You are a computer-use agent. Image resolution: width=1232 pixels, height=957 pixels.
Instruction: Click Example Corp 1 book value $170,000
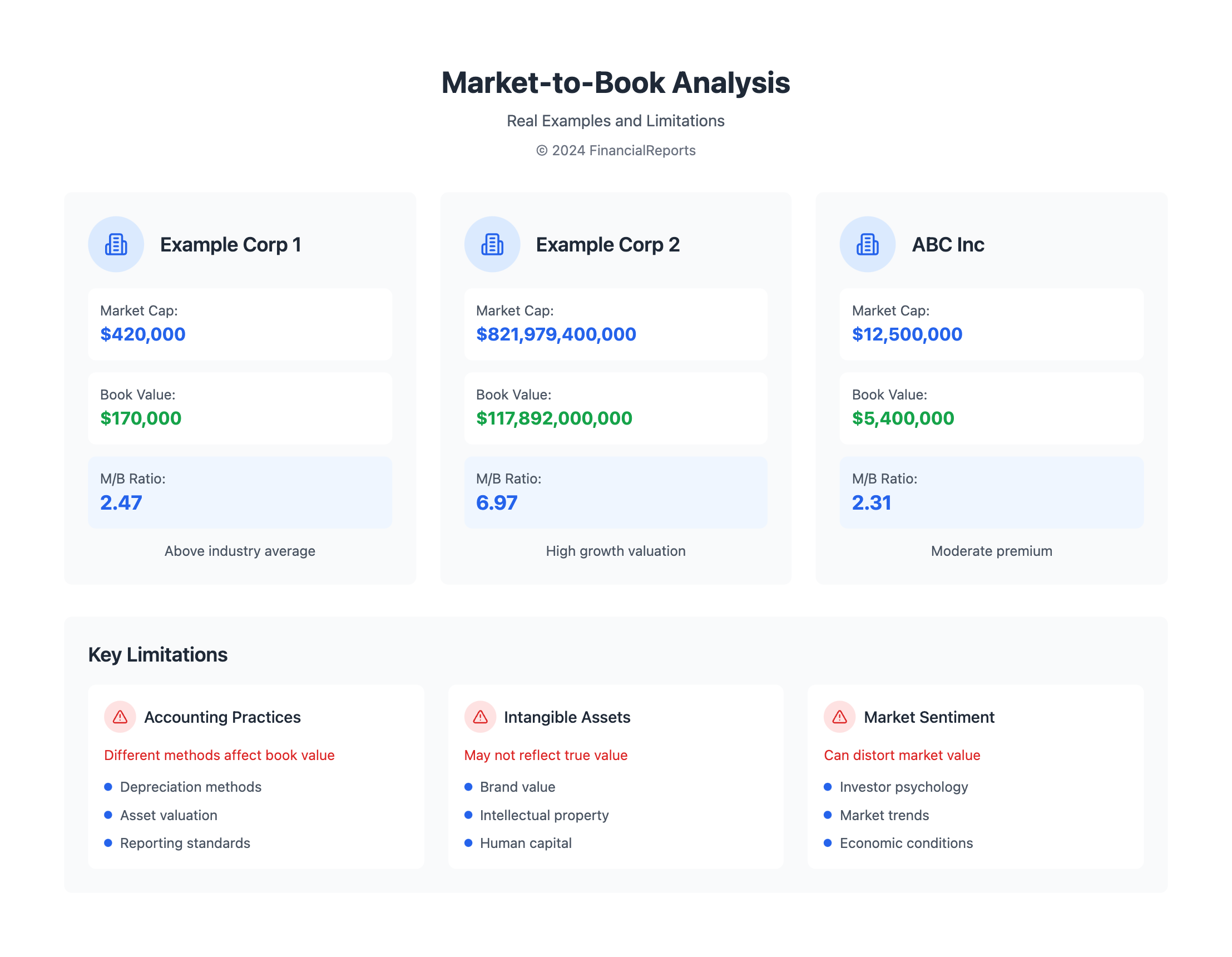pyautogui.click(x=141, y=418)
